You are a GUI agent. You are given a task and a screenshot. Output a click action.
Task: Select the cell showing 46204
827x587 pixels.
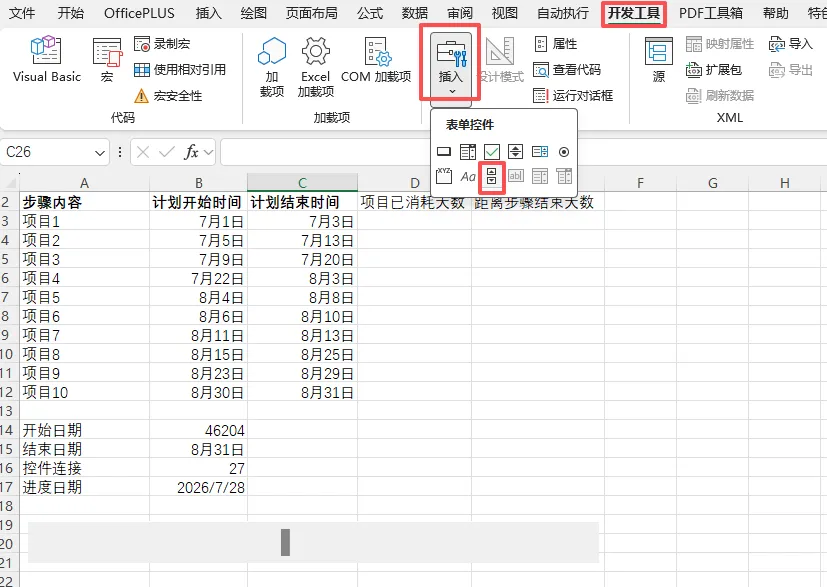(198, 430)
